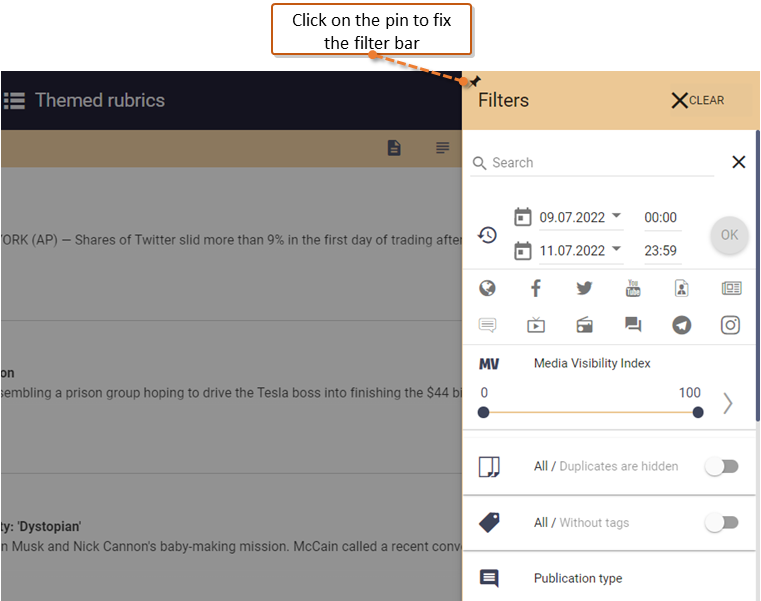Click the tag icon
Image resolution: width=761 pixels, height=601 pixels.
pos(489,522)
